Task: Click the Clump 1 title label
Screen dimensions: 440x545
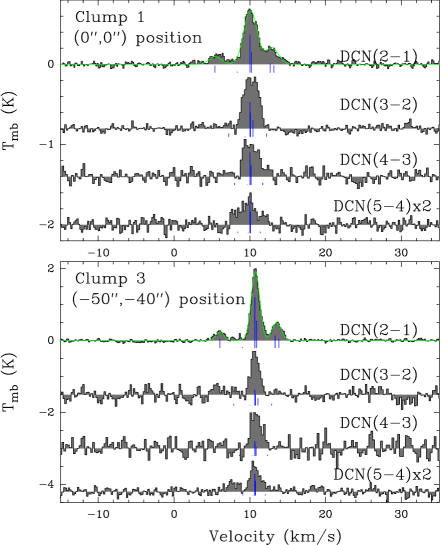Action: pyautogui.click(x=109, y=18)
